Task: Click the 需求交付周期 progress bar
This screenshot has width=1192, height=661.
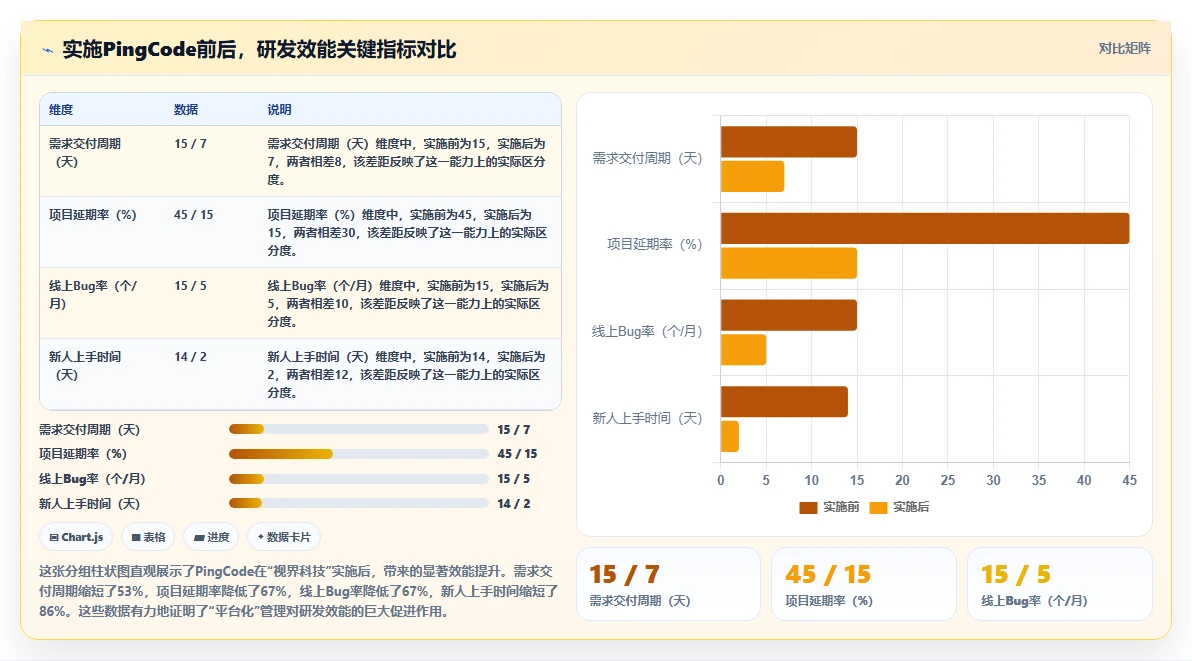Action: pyautogui.click(x=359, y=429)
